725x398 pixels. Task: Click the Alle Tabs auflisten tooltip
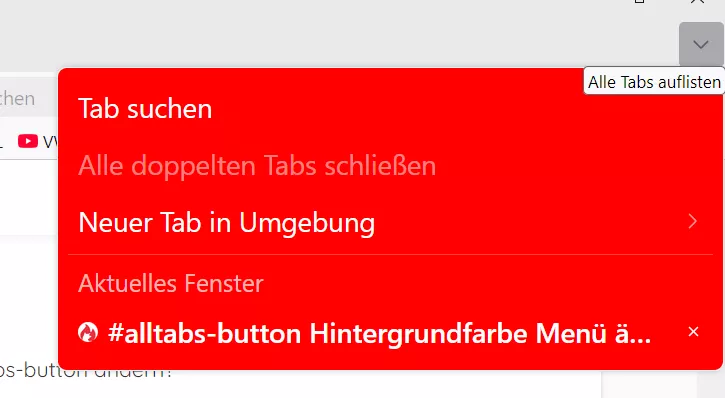point(654,82)
